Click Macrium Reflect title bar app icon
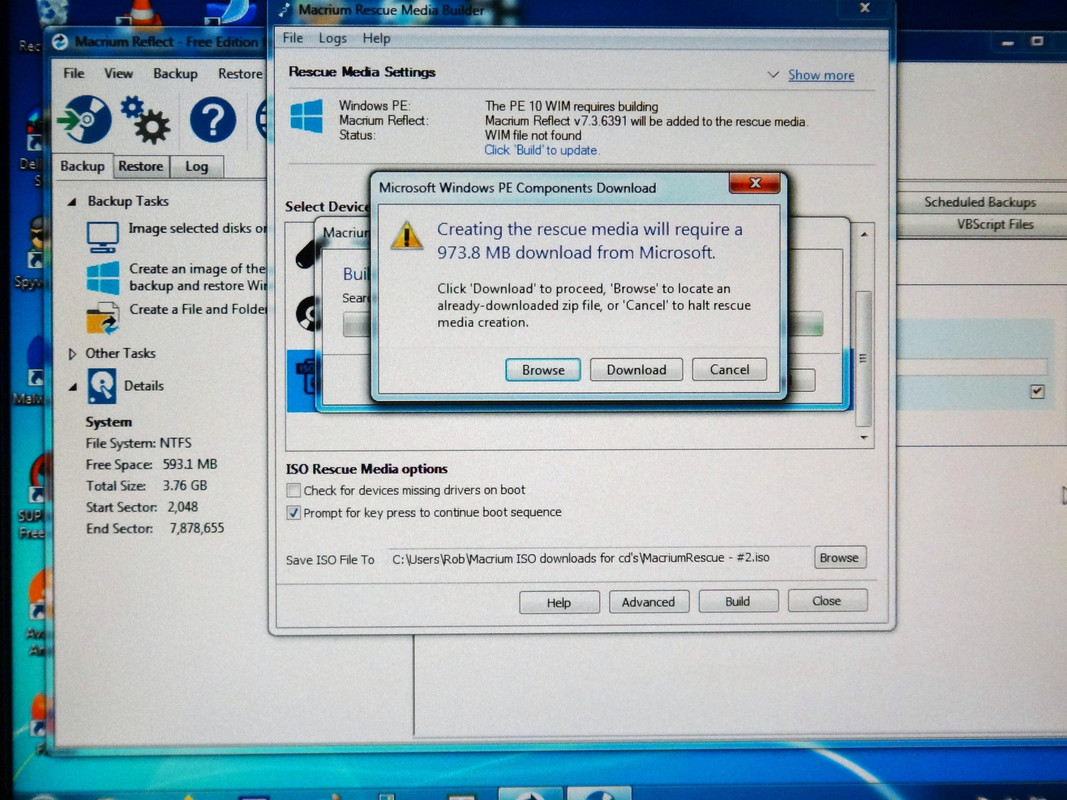Image resolution: width=1067 pixels, height=800 pixels. point(60,41)
